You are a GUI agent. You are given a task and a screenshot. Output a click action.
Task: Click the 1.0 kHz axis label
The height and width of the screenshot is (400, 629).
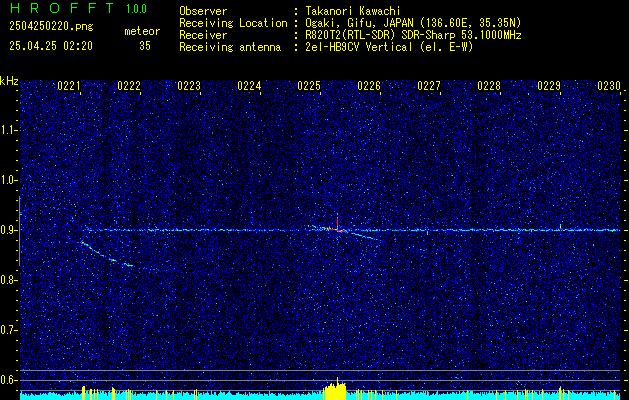click(x=9, y=181)
